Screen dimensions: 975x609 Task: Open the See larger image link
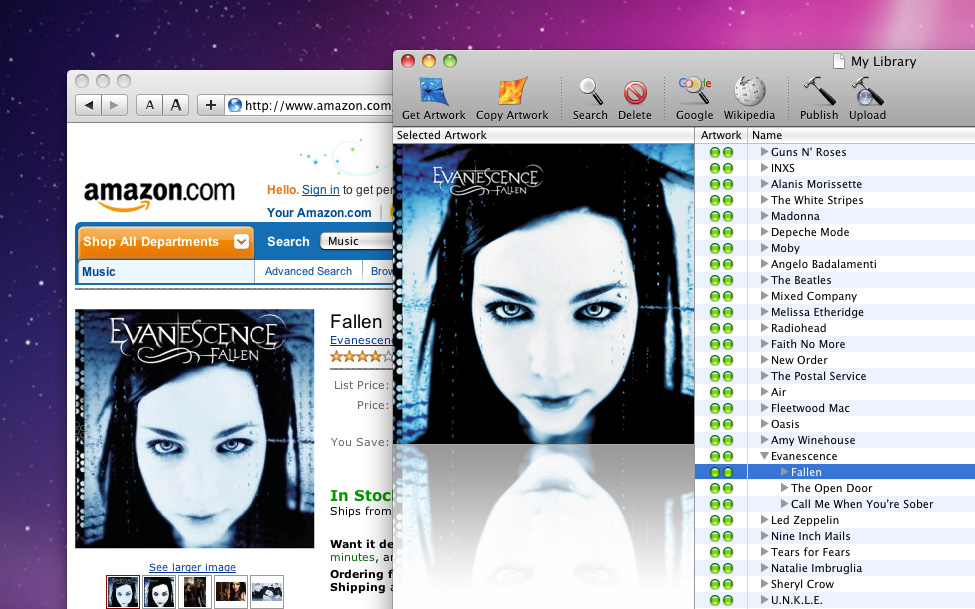tap(193, 568)
